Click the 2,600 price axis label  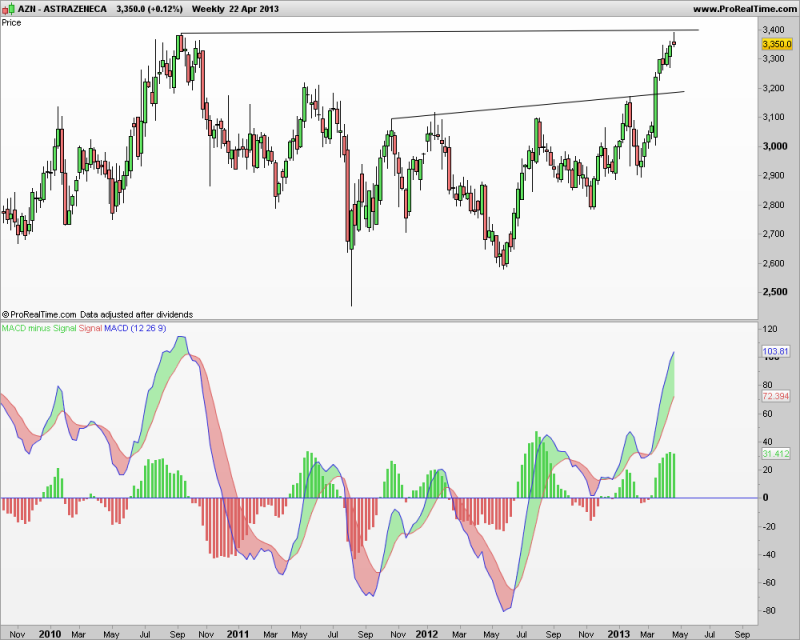(x=773, y=263)
